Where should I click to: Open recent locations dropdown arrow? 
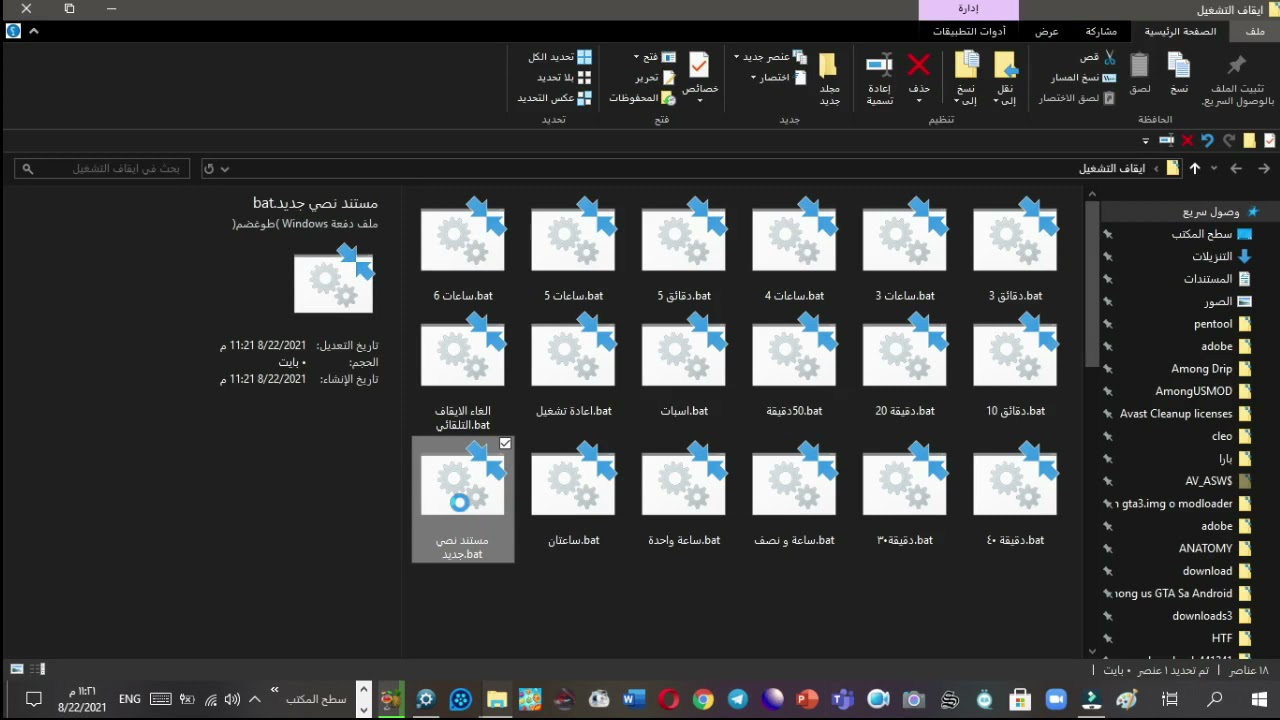1214,168
